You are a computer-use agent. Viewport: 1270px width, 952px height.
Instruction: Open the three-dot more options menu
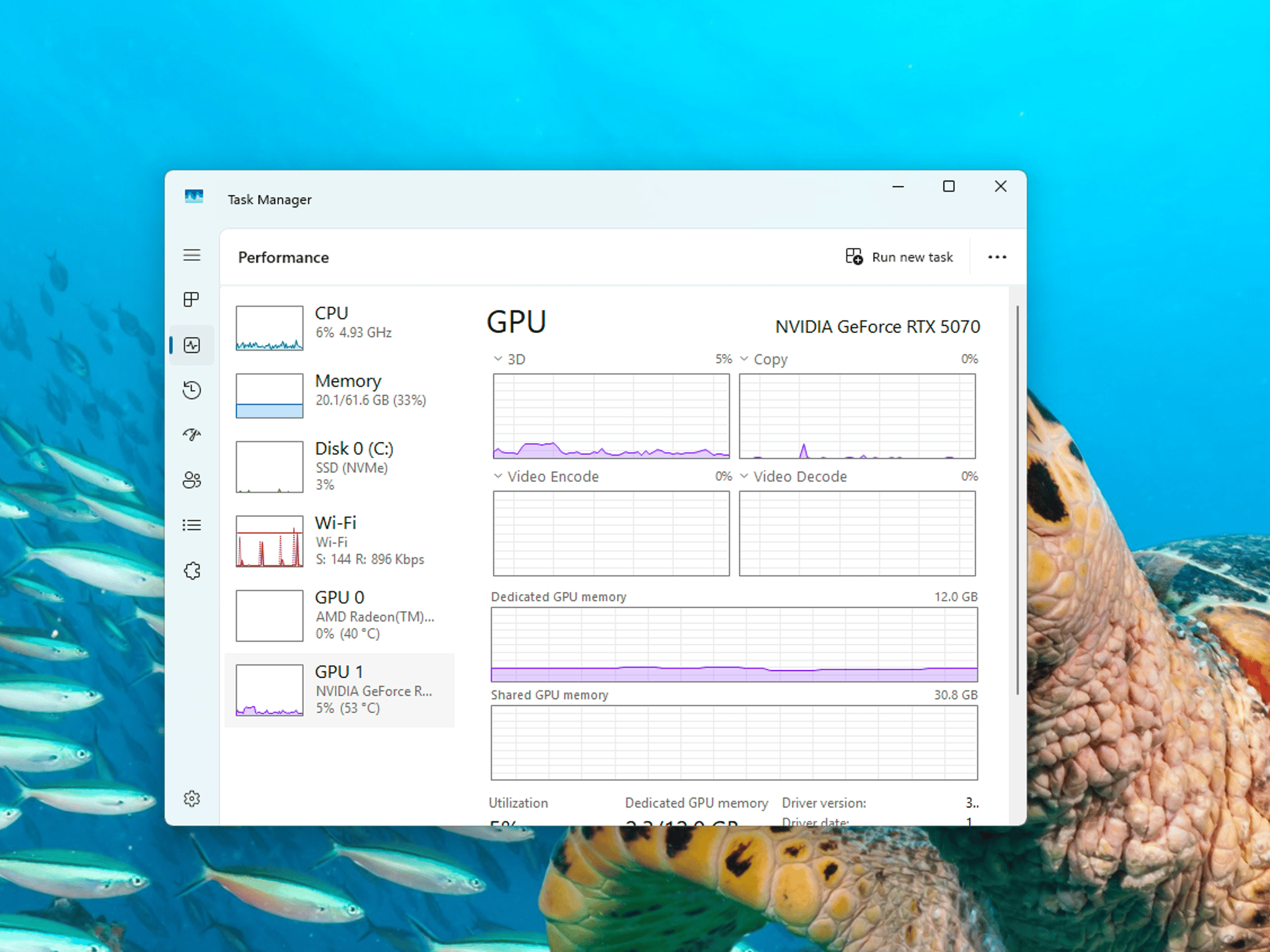[x=997, y=257]
